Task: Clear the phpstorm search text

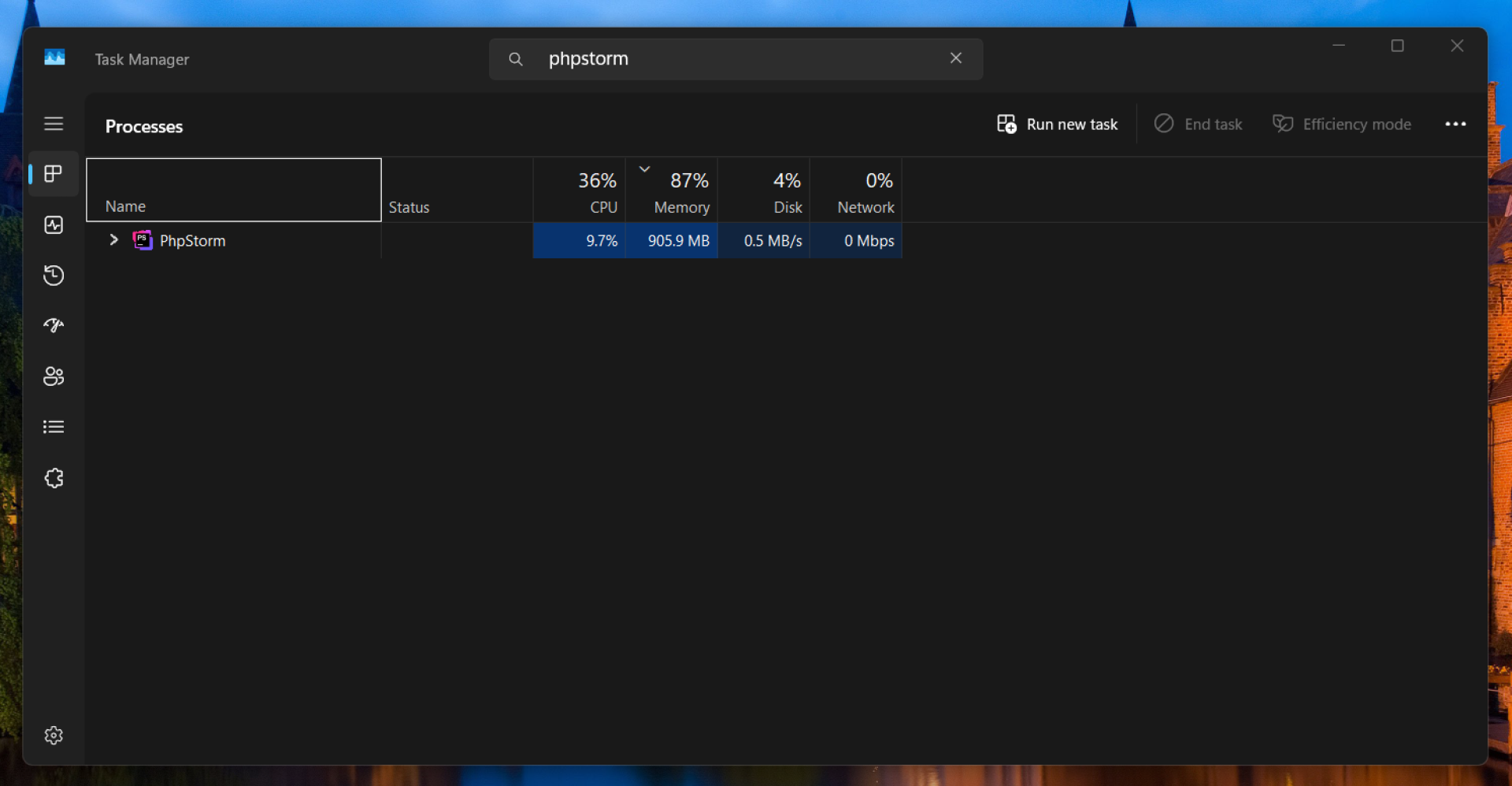Action: click(956, 58)
